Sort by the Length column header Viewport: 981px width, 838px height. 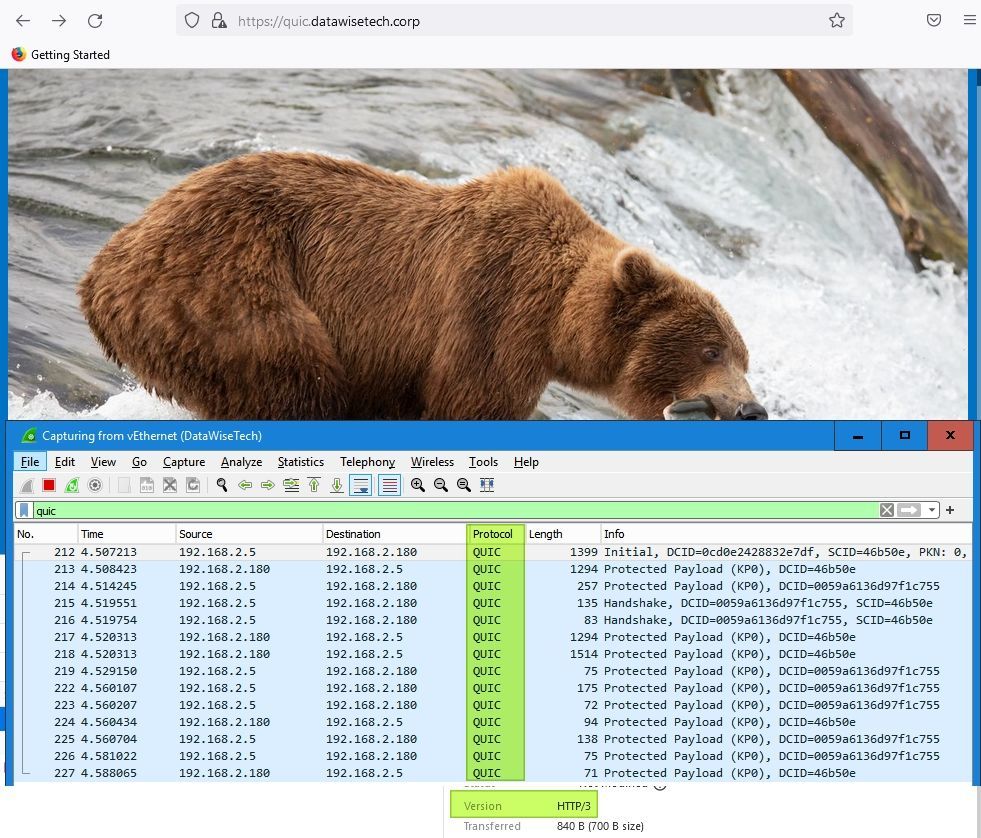click(563, 534)
